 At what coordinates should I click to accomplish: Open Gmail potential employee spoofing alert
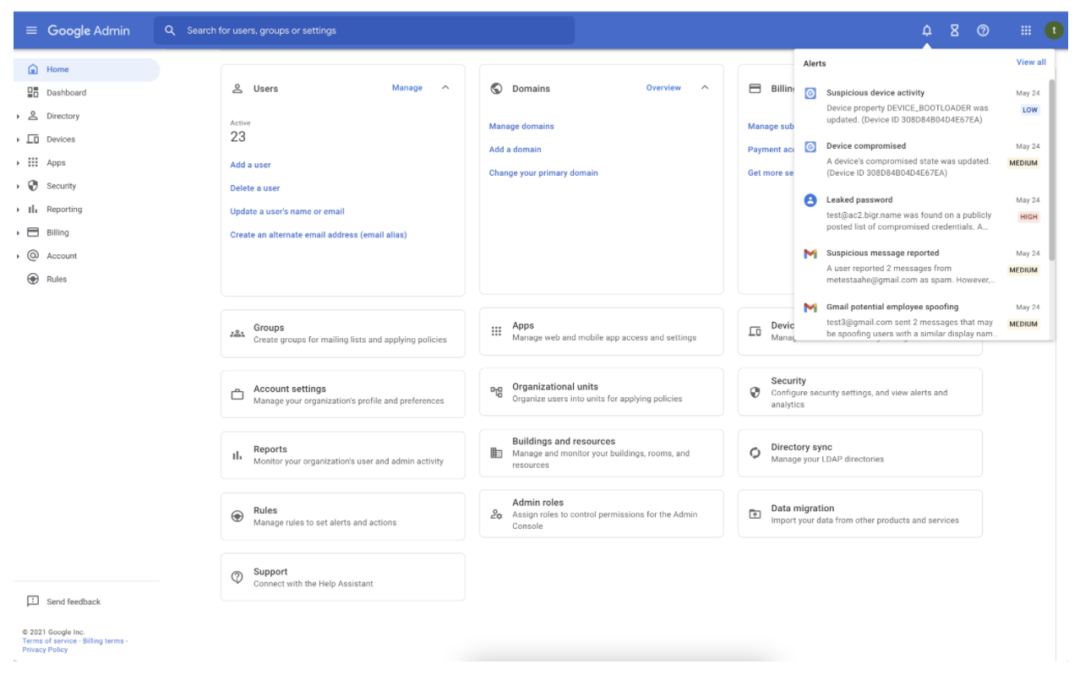(922, 320)
